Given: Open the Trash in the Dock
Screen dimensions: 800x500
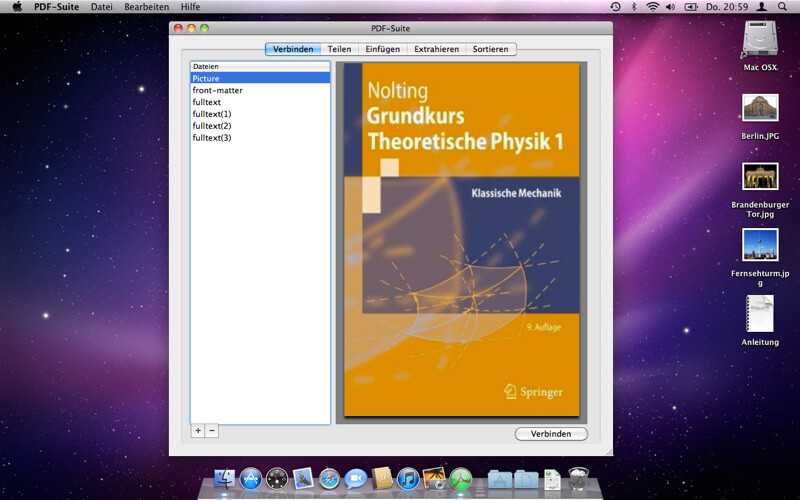Looking at the screenshot, I should pos(579,479).
